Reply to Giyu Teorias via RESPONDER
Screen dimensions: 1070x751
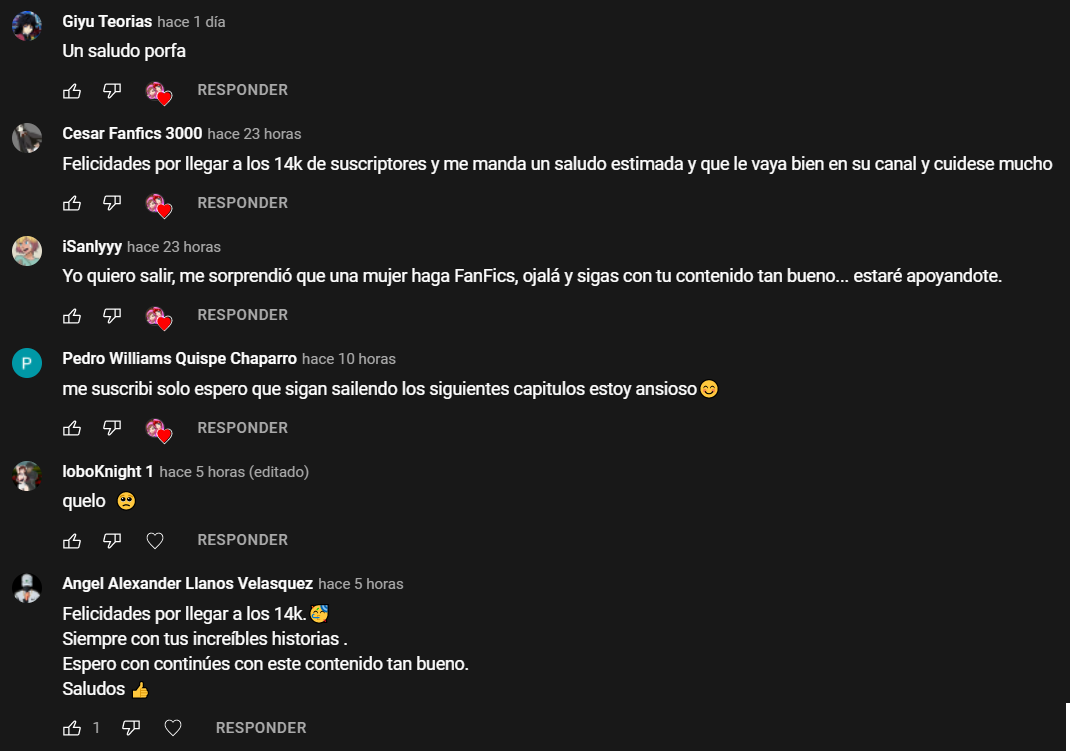point(242,90)
